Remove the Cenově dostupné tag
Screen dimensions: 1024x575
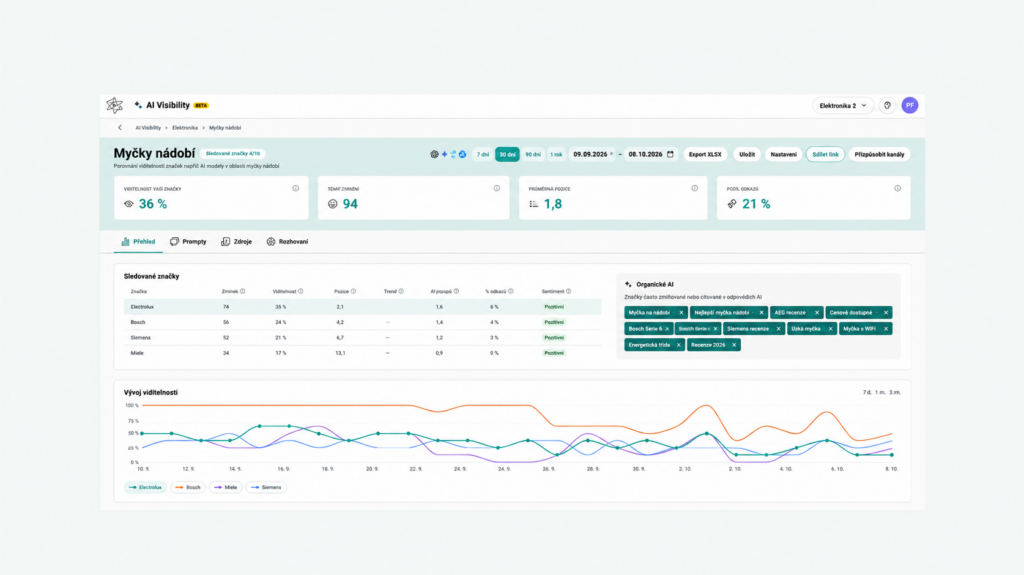(886, 313)
